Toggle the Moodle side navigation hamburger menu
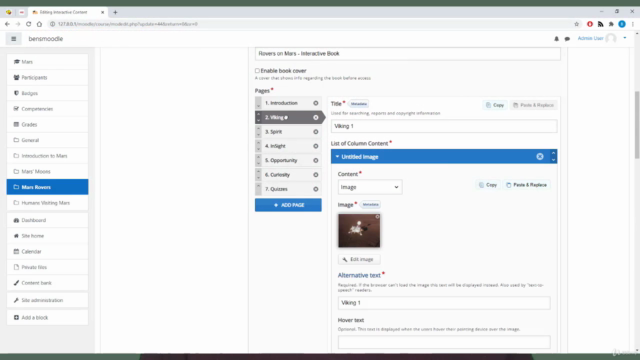Viewport: 640px width, 360px height. click(13, 39)
